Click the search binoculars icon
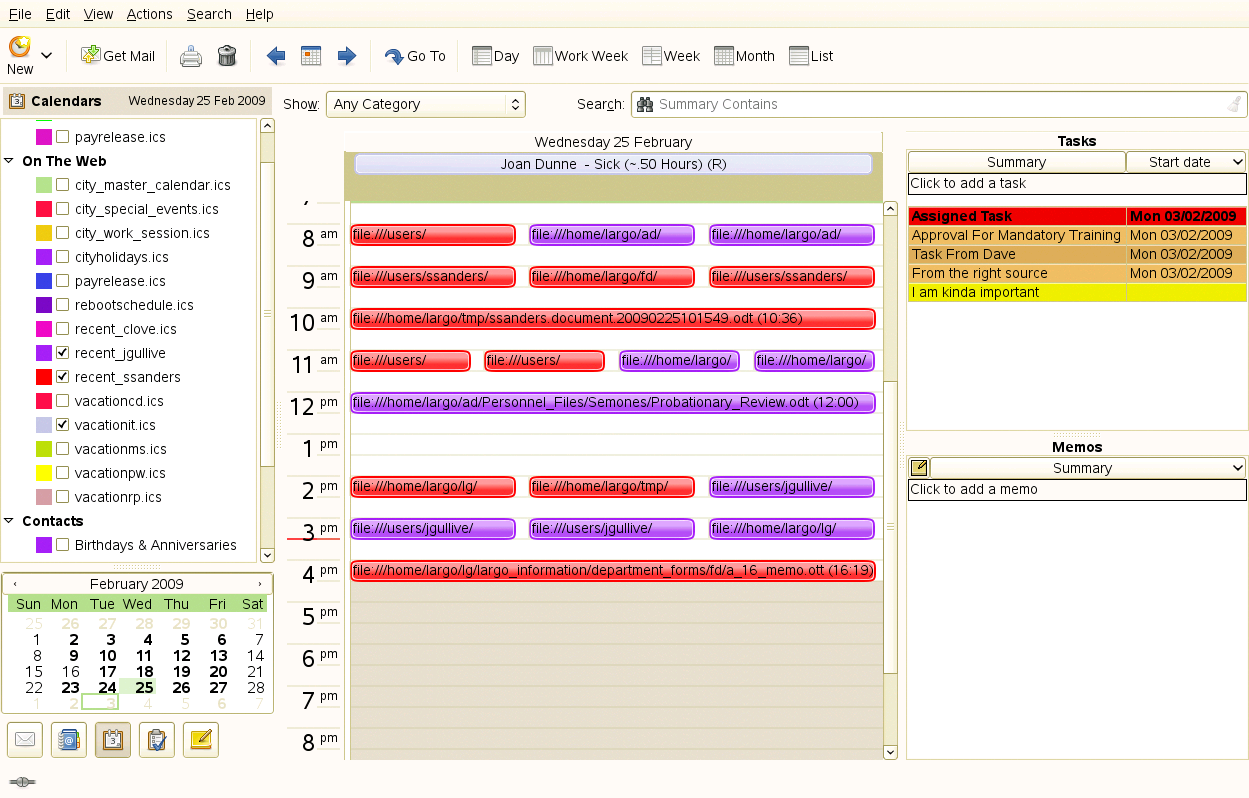The image size is (1249, 798). coord(645,104)
